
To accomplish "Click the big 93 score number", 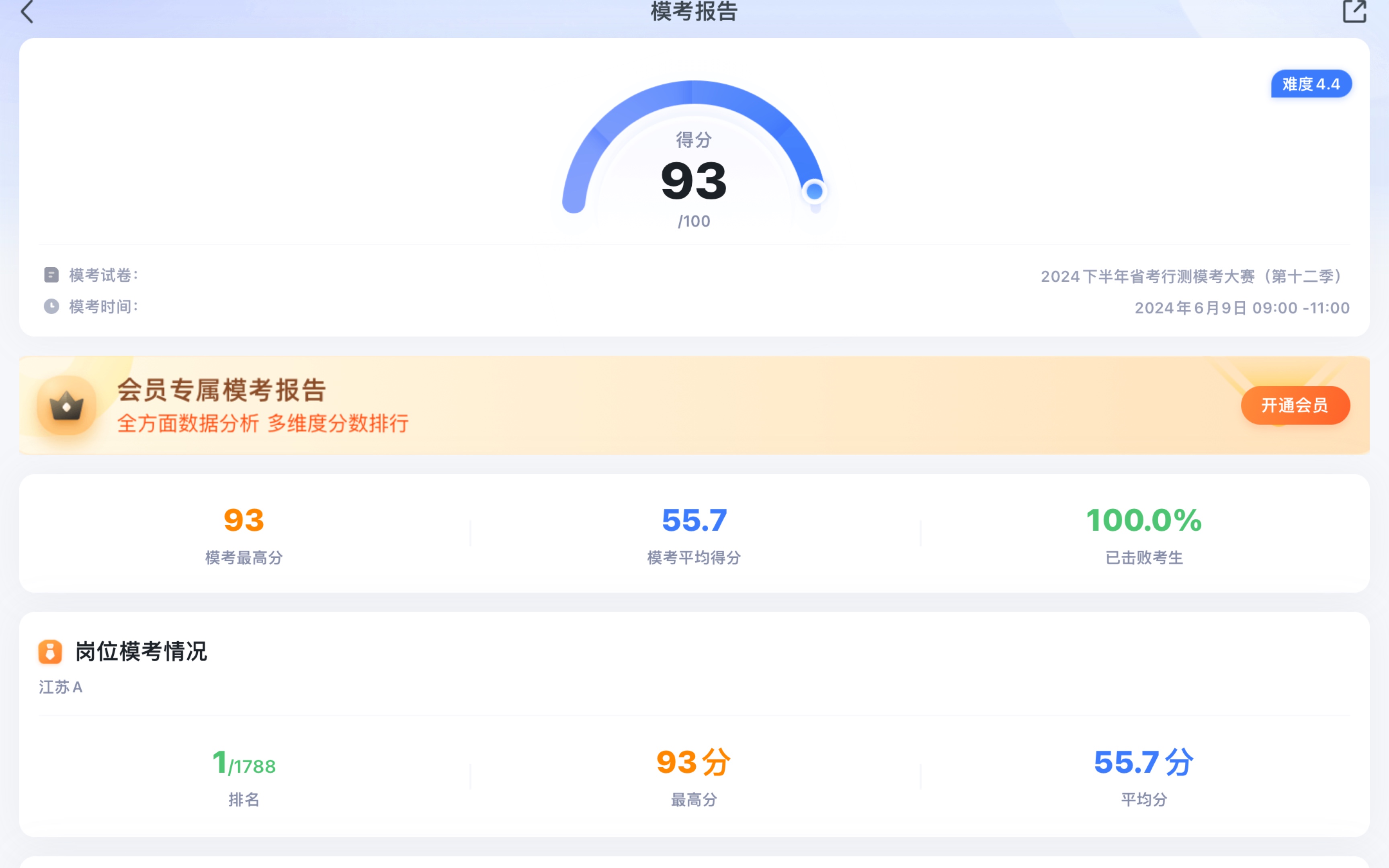I will [x=694, y=181].
